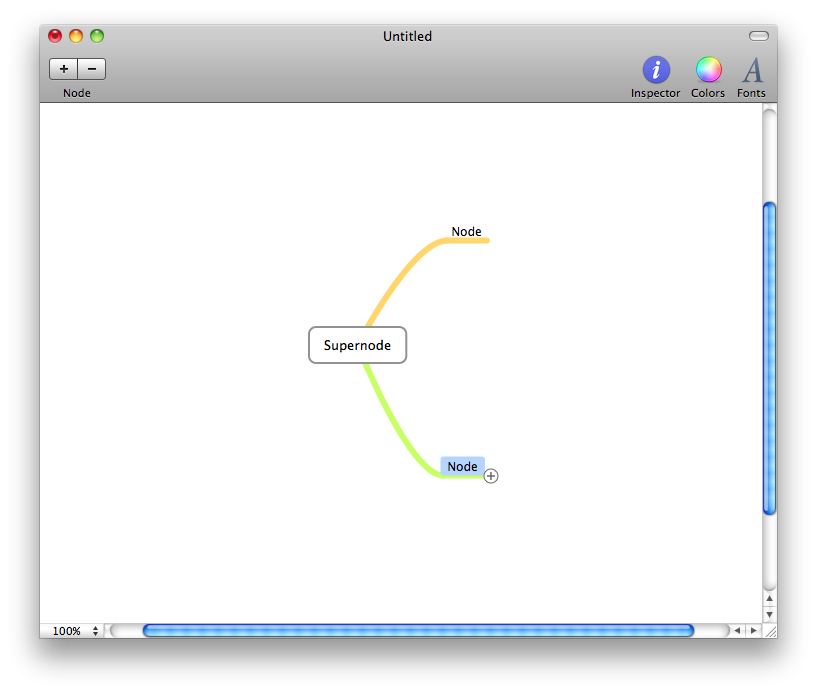Click the green zoom window button
Screen dimensions: 817x693
click(x=97, y=36)
